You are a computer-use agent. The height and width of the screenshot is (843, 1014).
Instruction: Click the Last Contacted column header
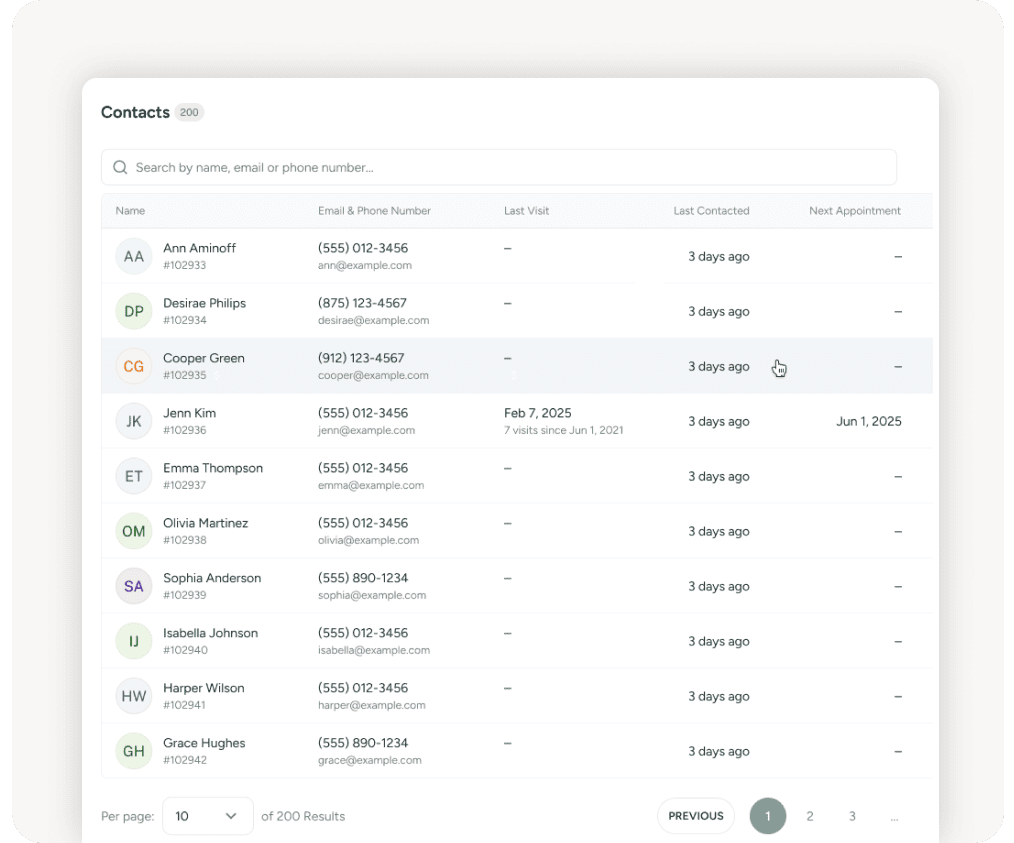click(x=711, y=211)
